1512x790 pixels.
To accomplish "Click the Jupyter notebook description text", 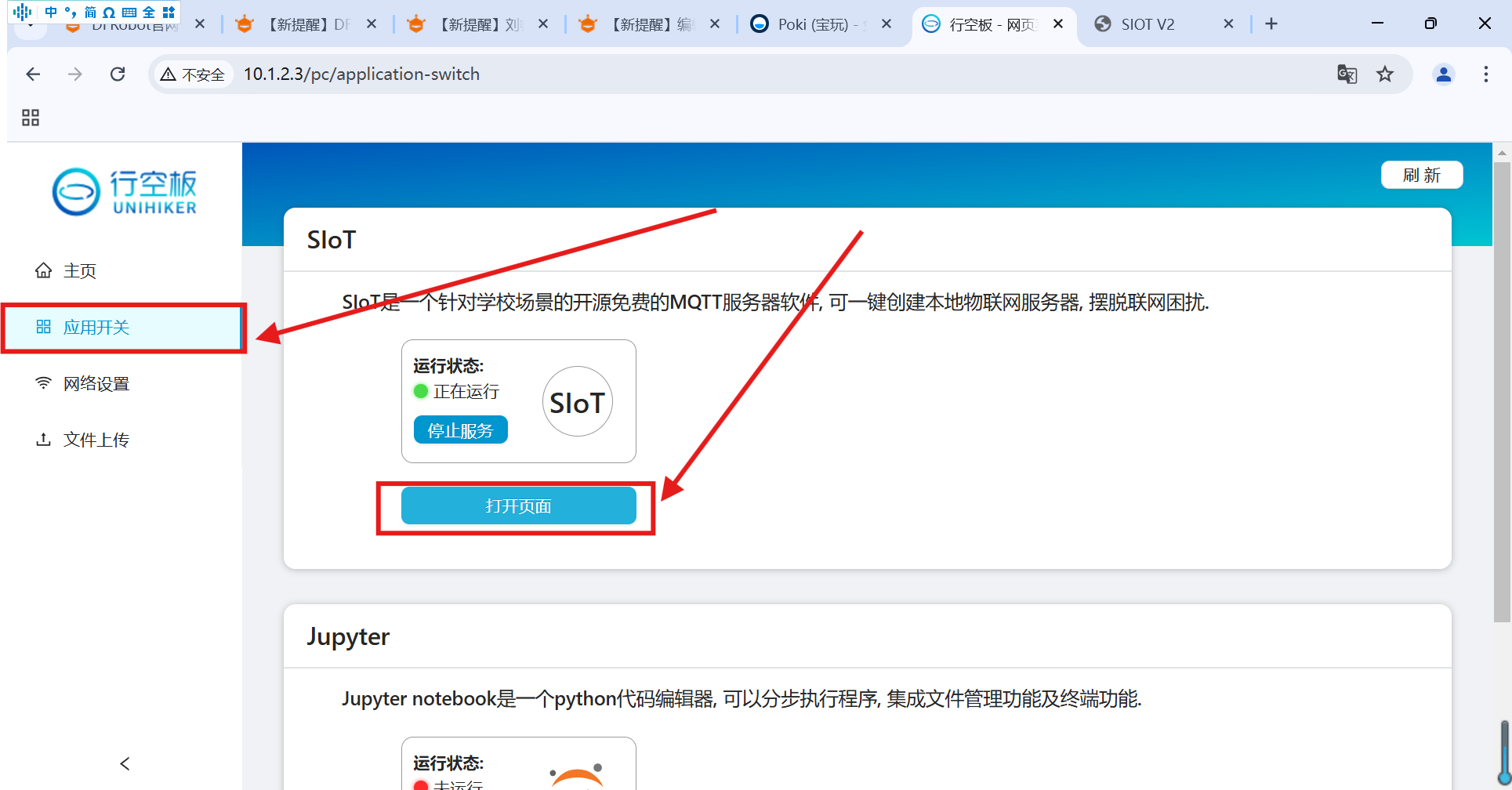I will [x=741, y=698].
